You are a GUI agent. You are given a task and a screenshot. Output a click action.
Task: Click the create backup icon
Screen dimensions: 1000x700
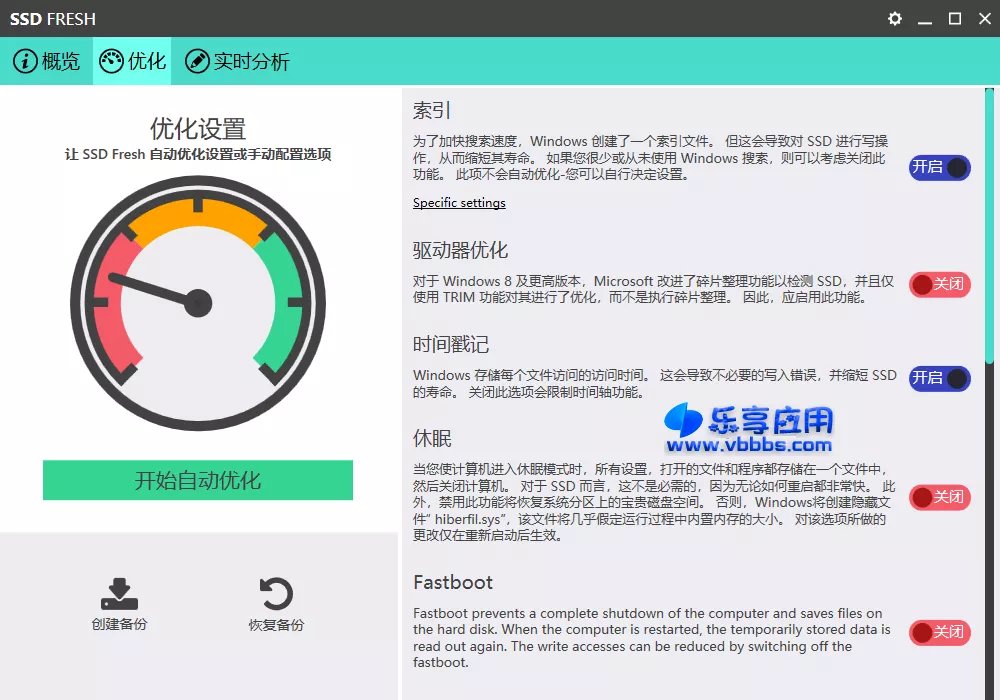click(x=119, y=593)
